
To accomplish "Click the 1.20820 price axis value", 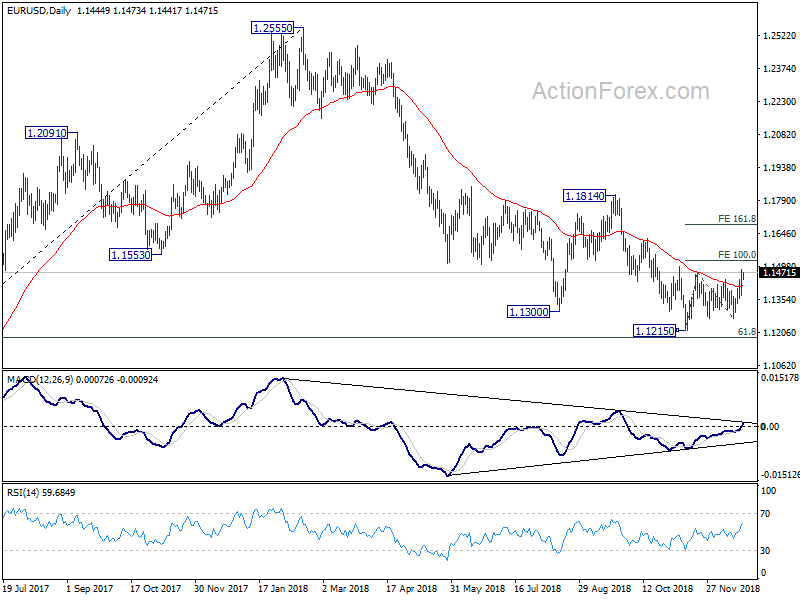I will point(779,135).
